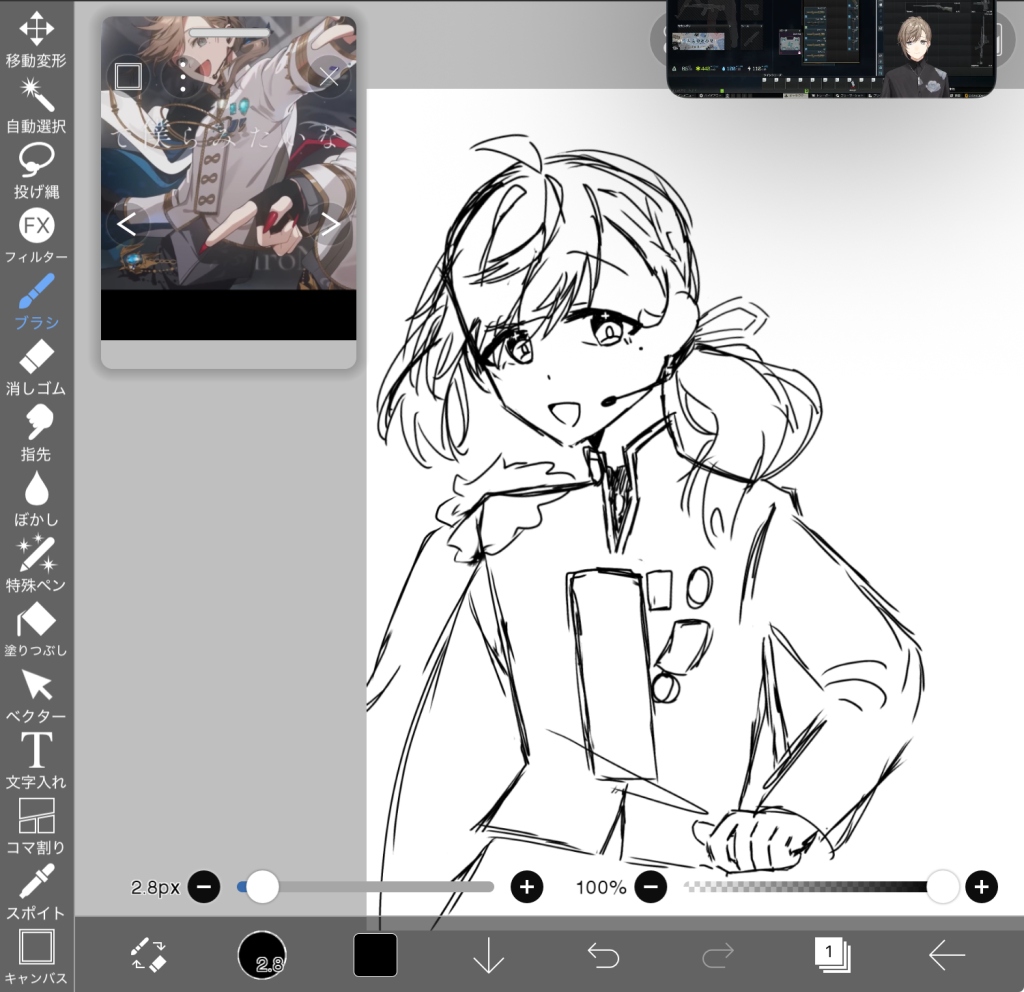Select the コマ割り frame divider tool
Viewport: 1024px width, 992px height.
point(36,826)
